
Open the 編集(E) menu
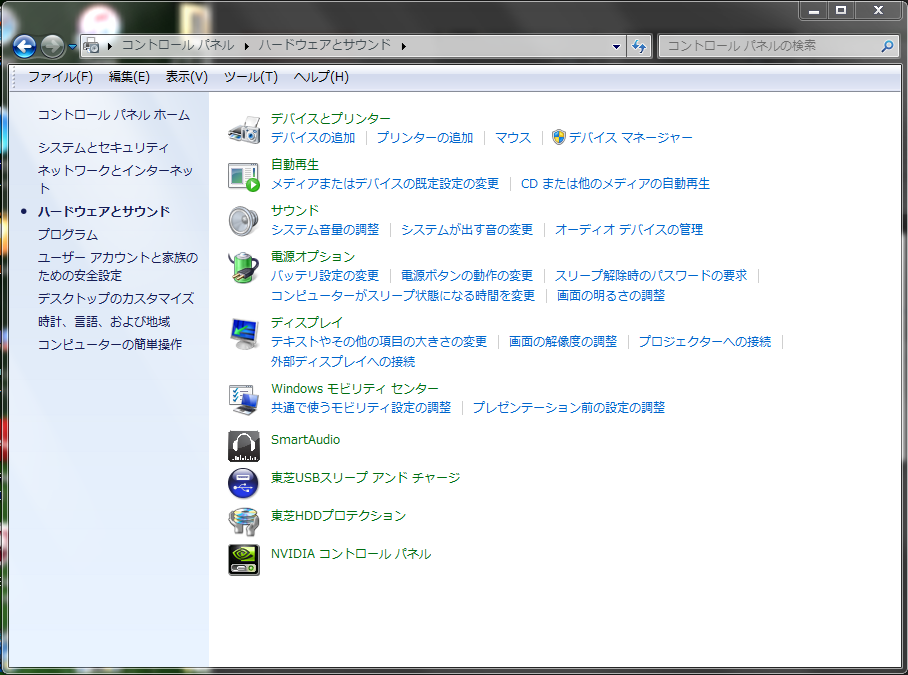129,77
